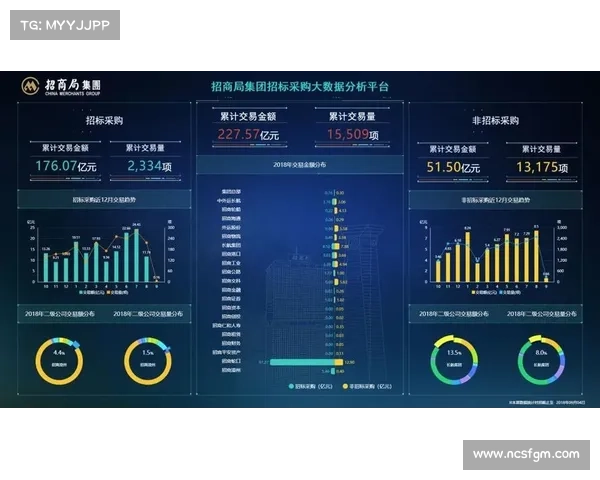Image resolution: width=600 pixels, height=480 pixels.
Task: Switch to 交易额分布 tab in 非招标采购 panel
Action: click(x=453, y=314)
